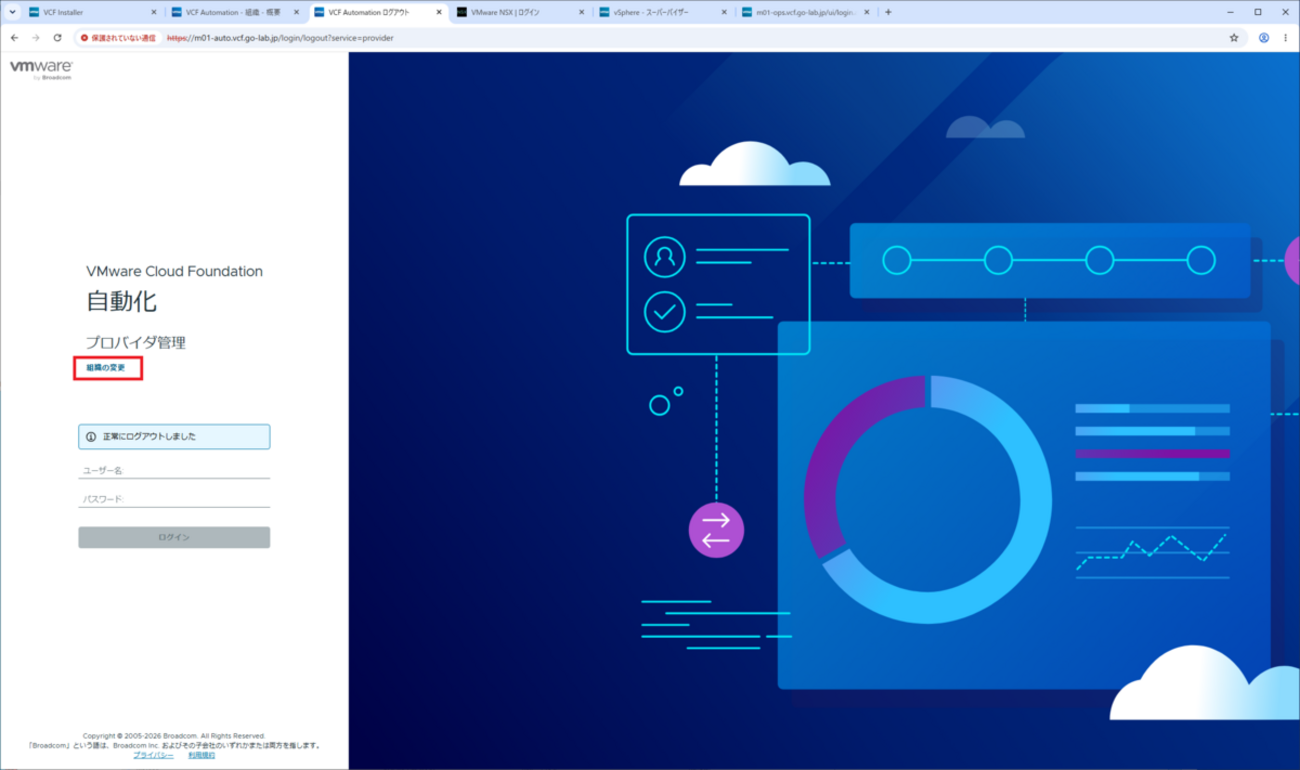The height and width of the screenshot is (770, 1300).
Task: Click the Copyright 2005-2026 Broadcom text
Action: (174, 736)
